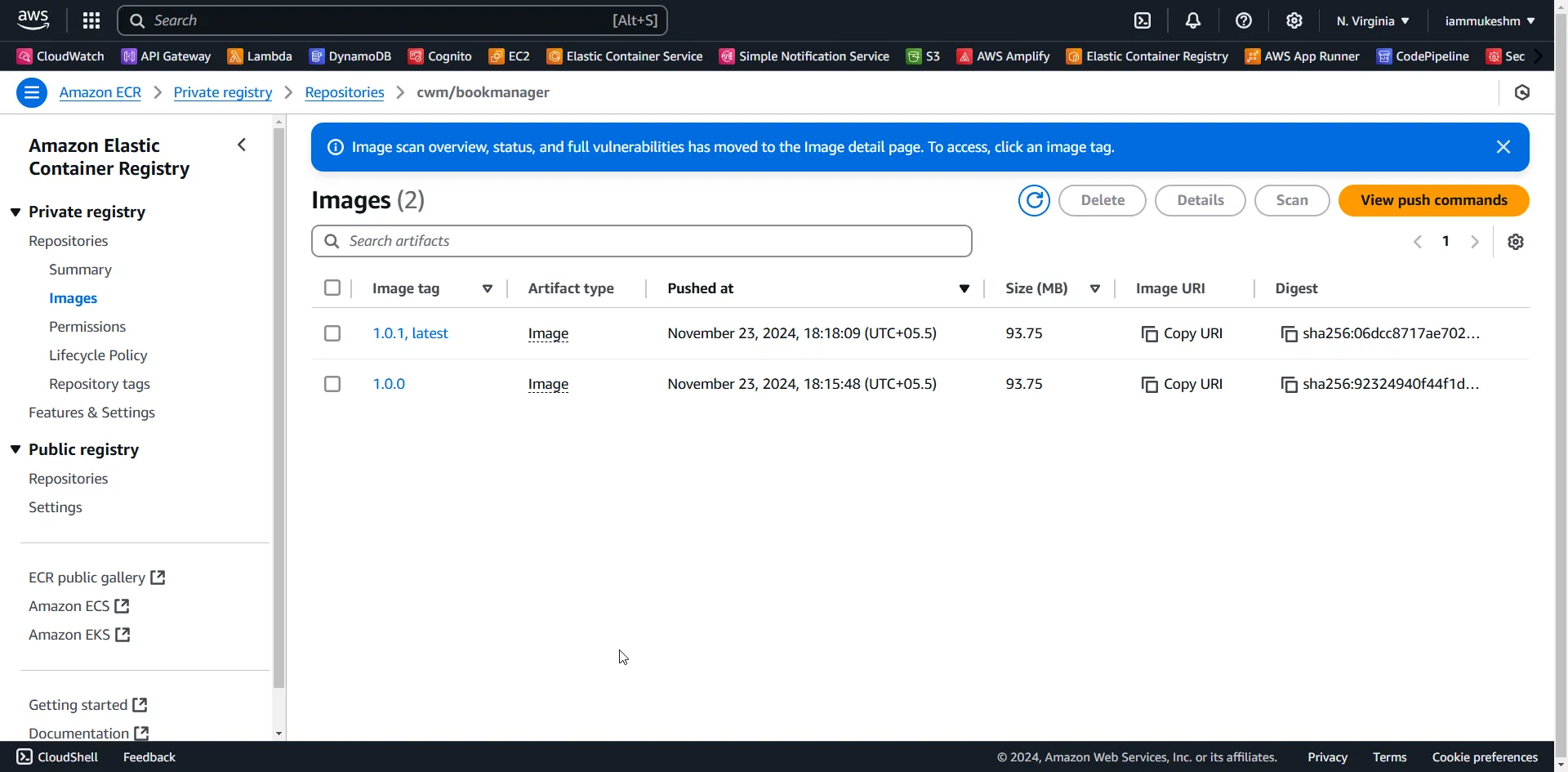Select the checkbox for image 1.0.0
Screen dimensions: 1568x772
tap(332, 383)
